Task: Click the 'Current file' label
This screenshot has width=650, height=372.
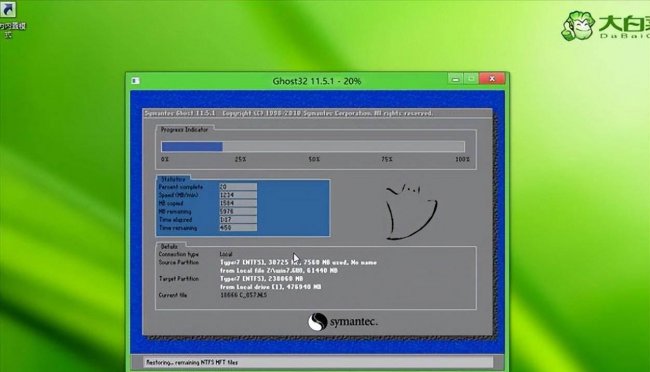Action: (173, 295)
